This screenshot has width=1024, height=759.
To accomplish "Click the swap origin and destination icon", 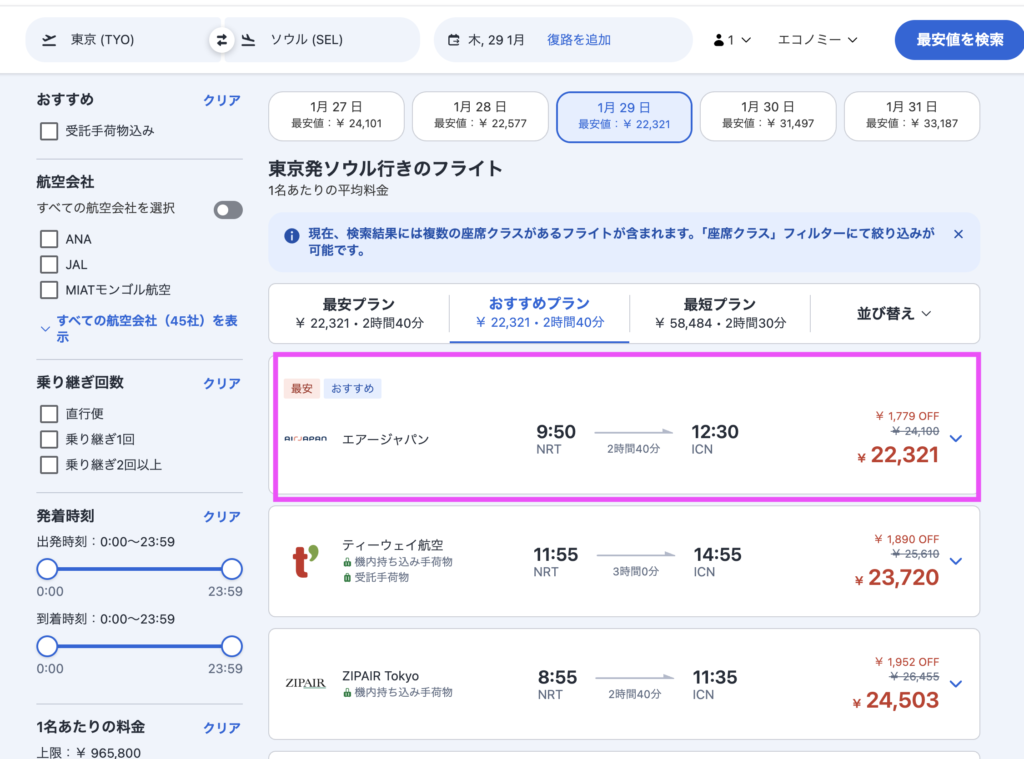I will [222, 38].
